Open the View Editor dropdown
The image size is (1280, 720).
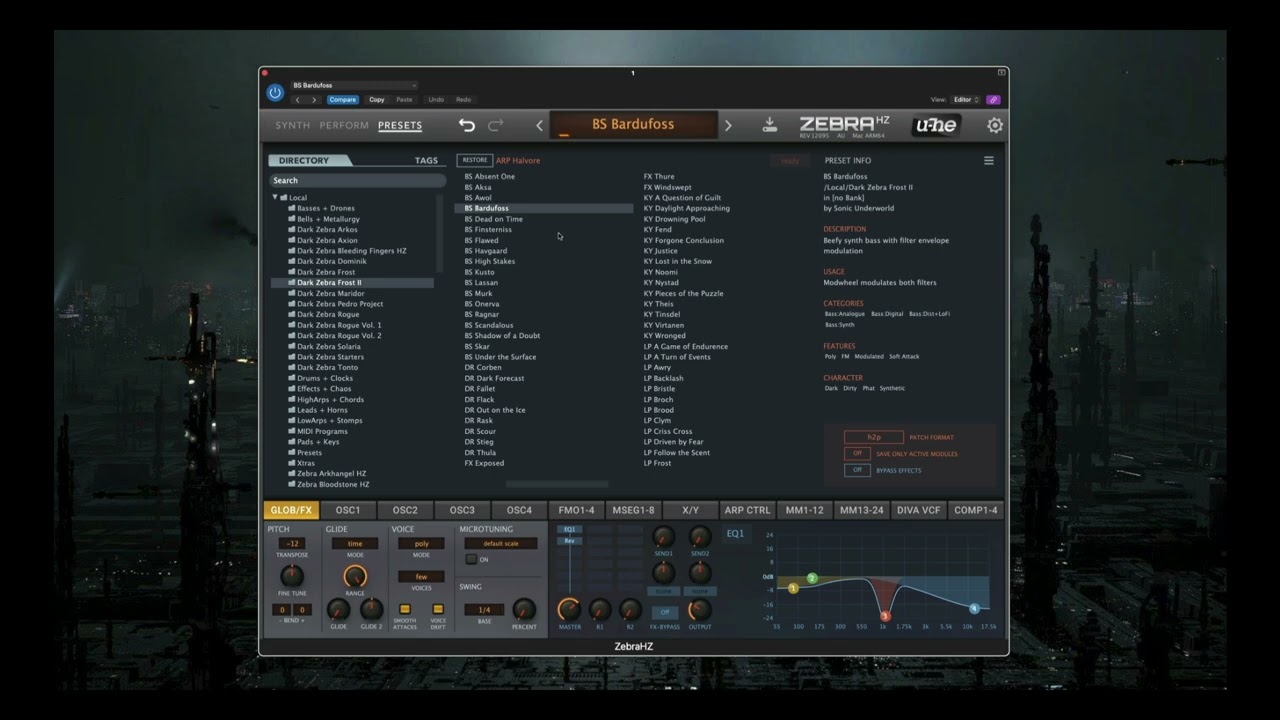(966, 100)
